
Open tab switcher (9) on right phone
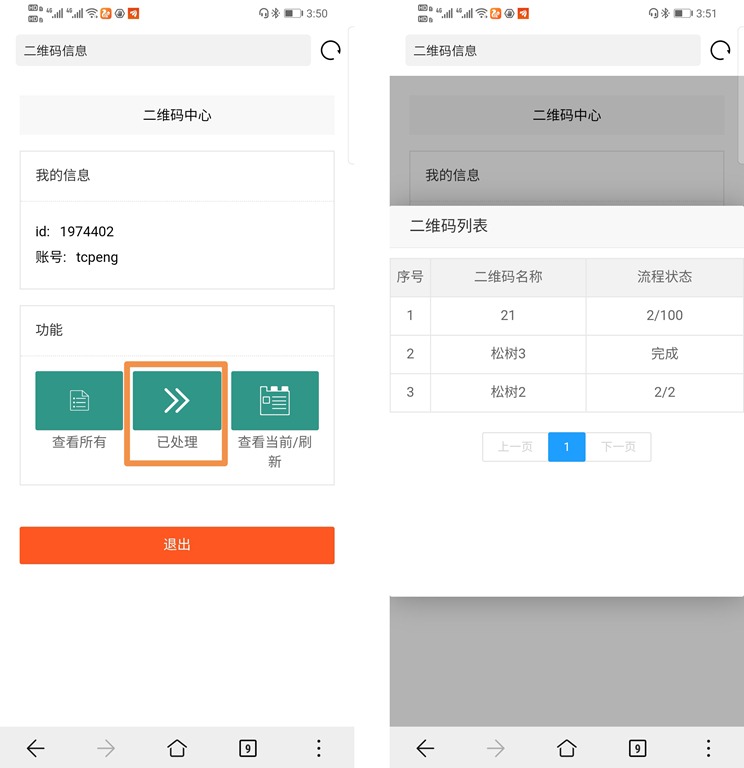pyautogui.click(x=637, y=748)
